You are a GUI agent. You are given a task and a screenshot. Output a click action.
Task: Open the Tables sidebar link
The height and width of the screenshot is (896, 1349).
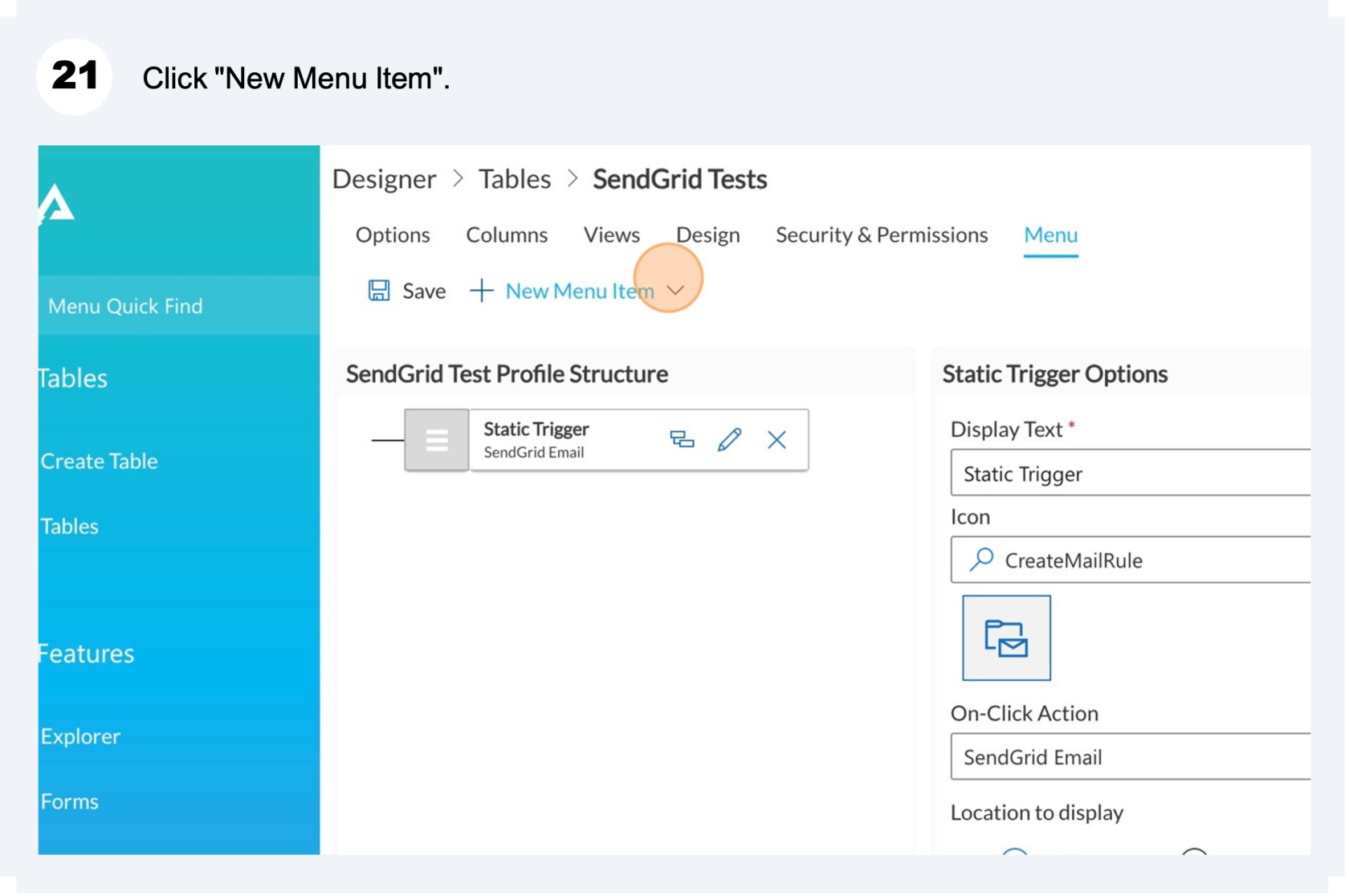(70, 527)
